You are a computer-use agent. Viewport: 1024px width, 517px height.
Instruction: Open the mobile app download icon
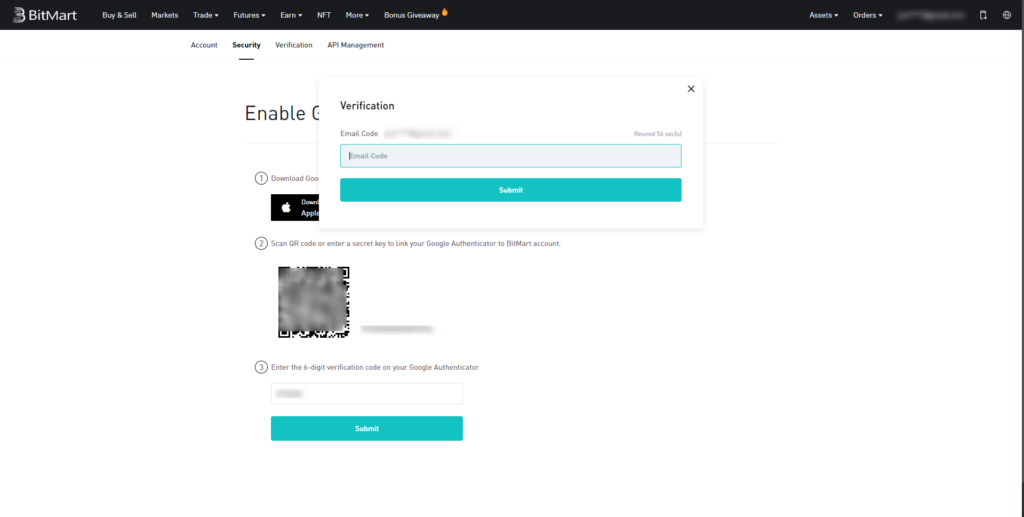tap(982, 15)
